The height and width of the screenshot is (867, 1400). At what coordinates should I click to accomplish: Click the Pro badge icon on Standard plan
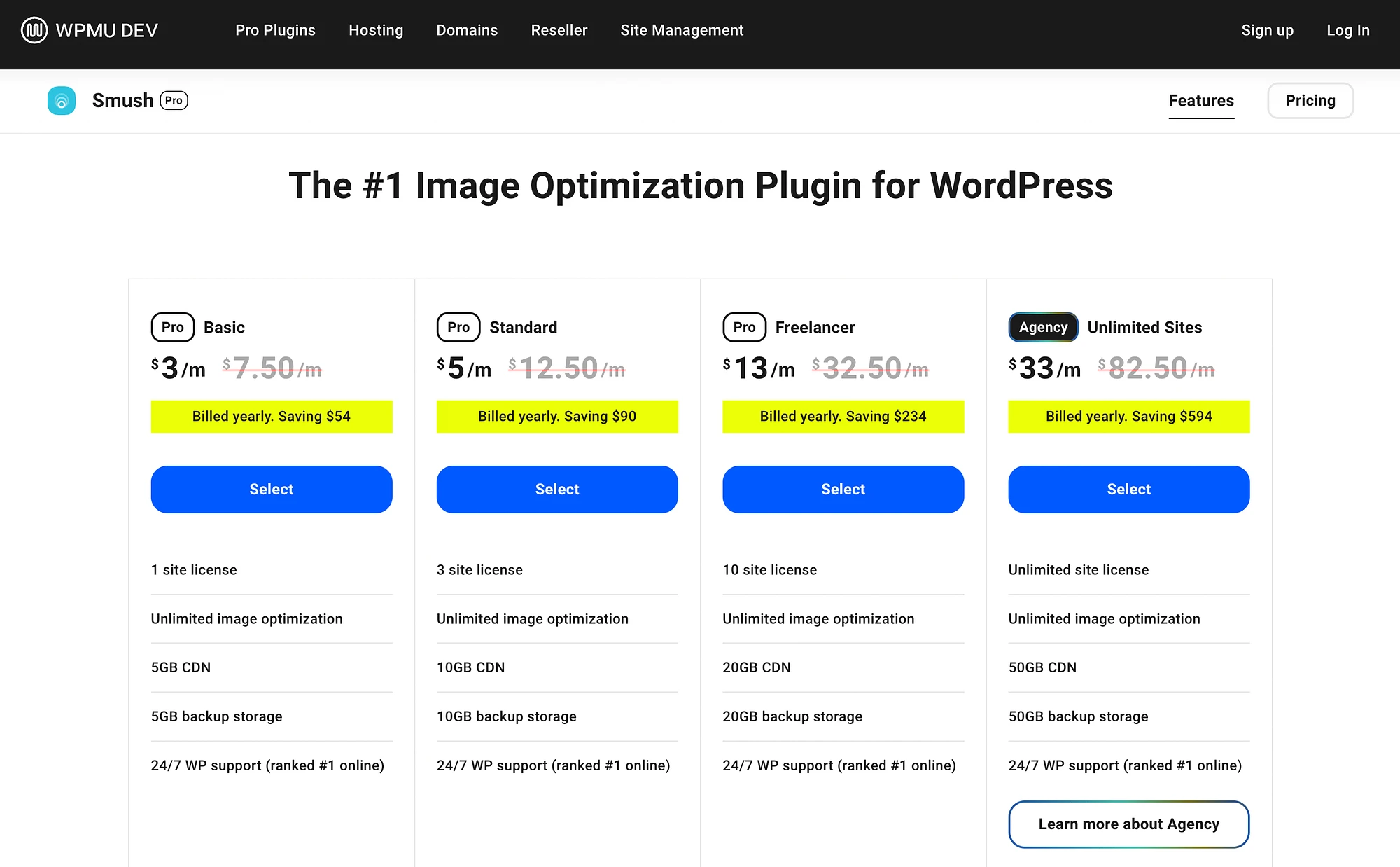[457, 327]
